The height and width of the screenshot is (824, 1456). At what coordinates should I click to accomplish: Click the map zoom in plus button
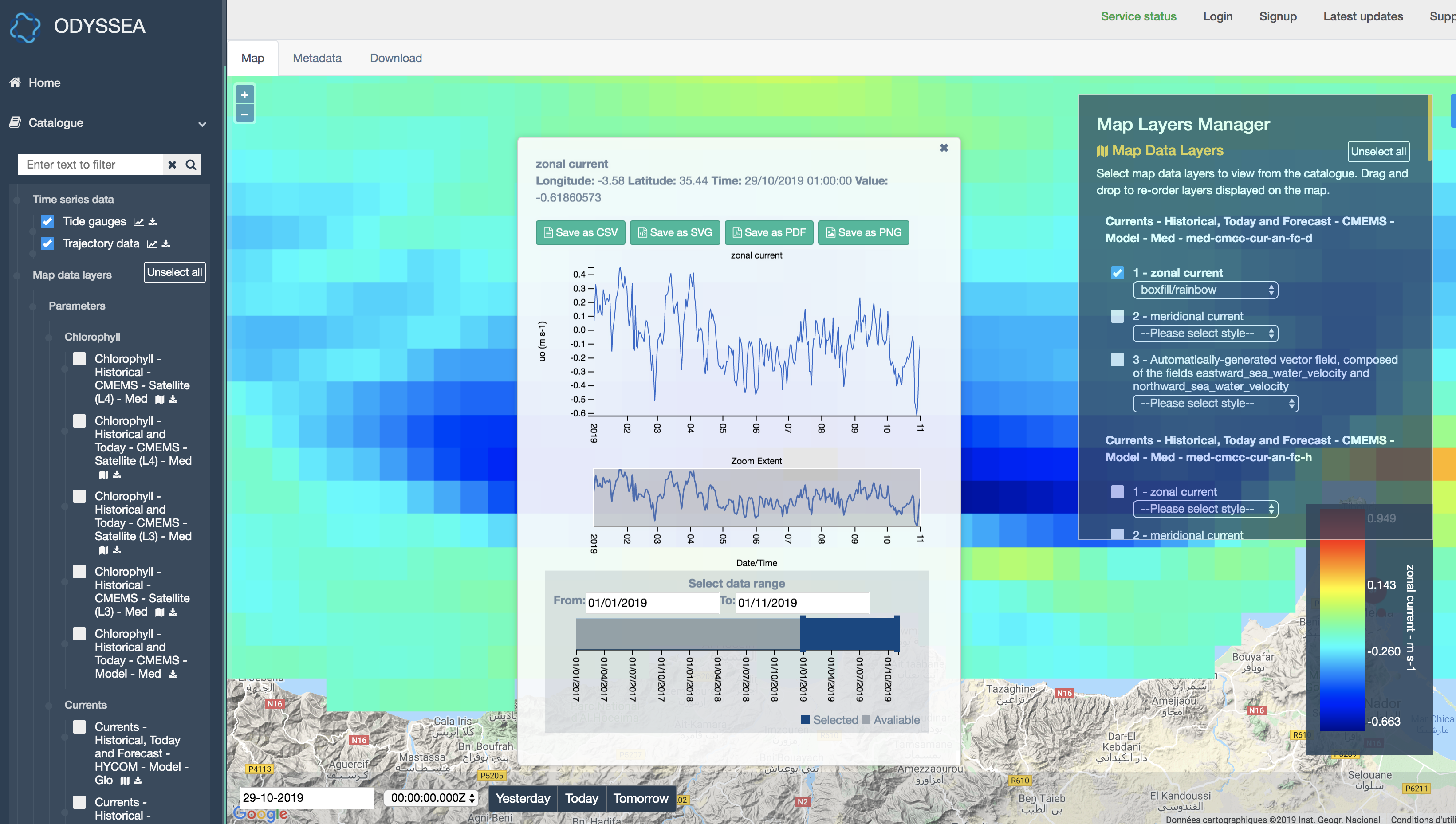[x=244, y=95]
